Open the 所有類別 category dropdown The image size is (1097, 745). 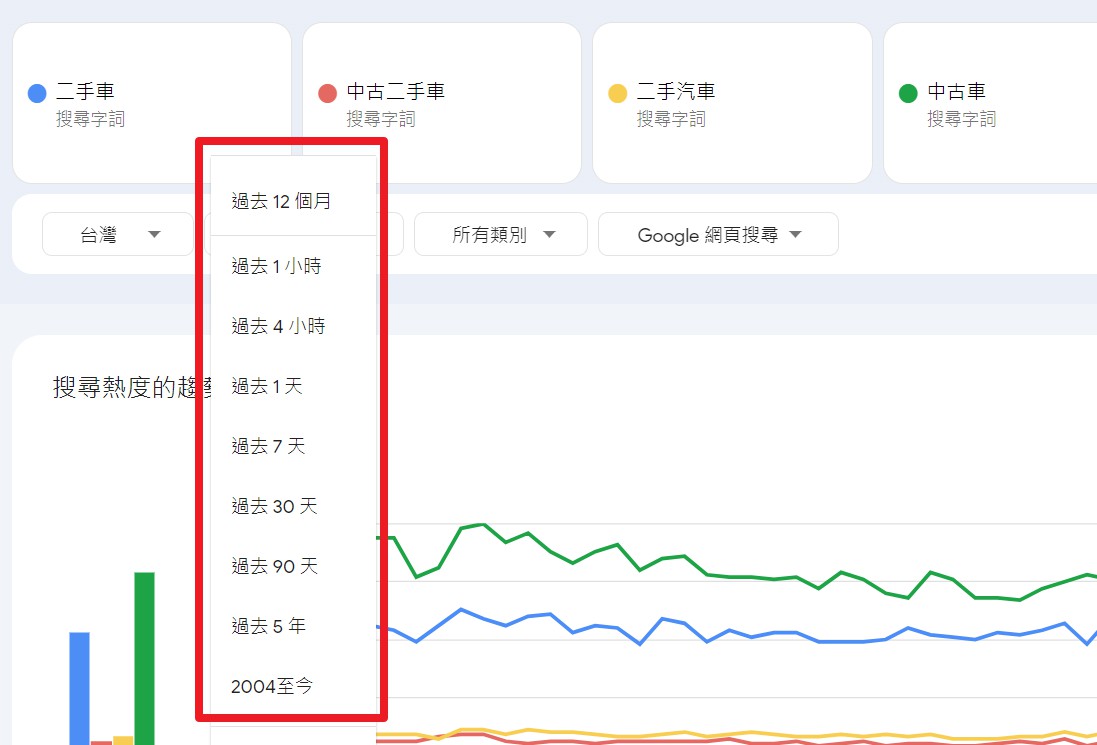(x=500, y=234)
